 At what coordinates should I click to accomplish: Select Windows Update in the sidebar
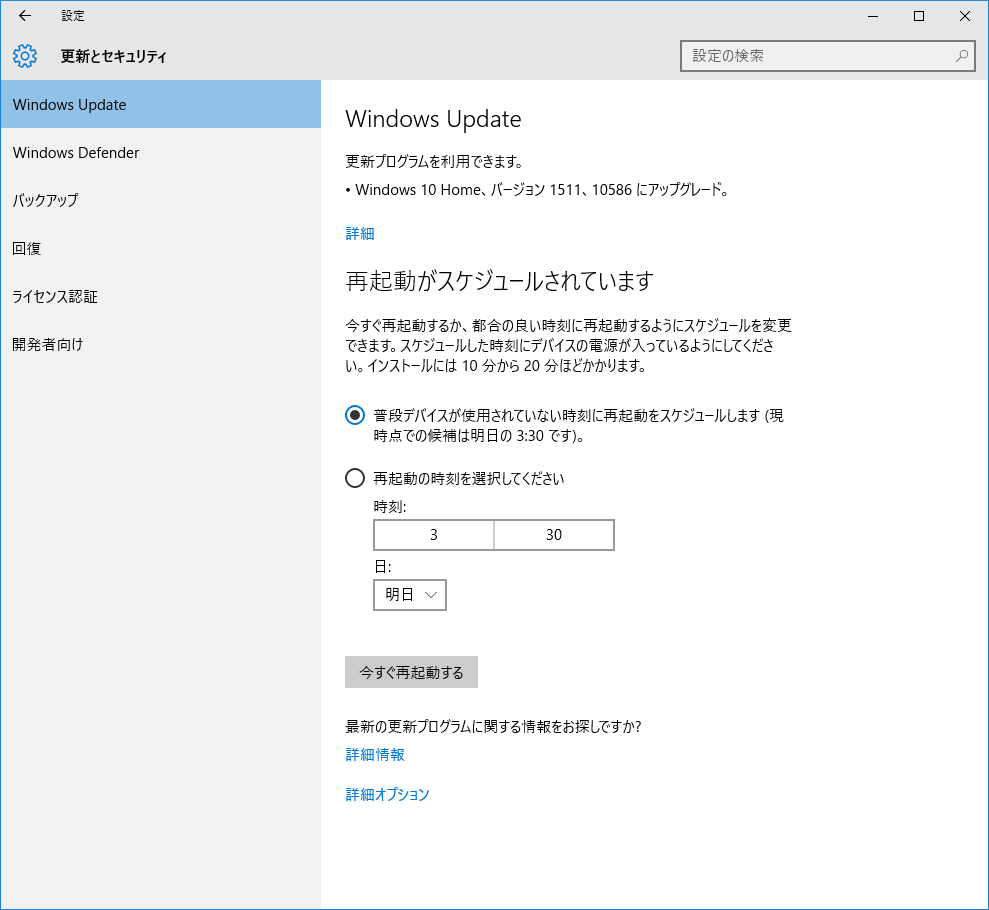coord(160,105)
